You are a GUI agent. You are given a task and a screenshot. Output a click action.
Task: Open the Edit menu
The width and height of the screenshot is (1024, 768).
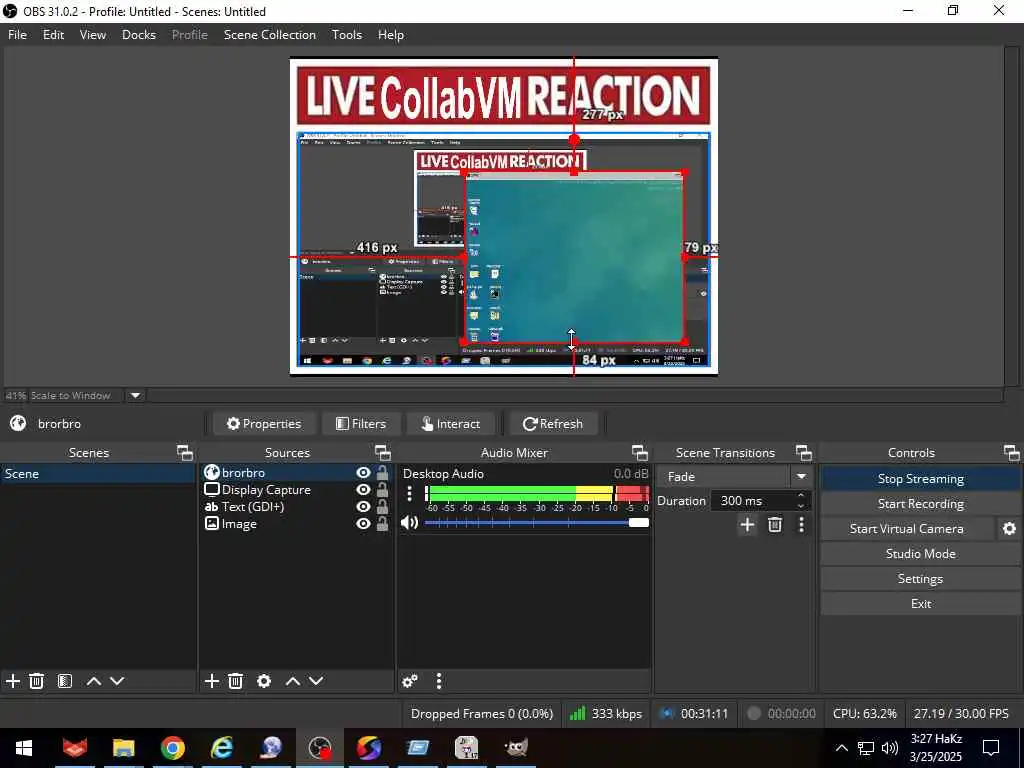[x=54, y=35]
